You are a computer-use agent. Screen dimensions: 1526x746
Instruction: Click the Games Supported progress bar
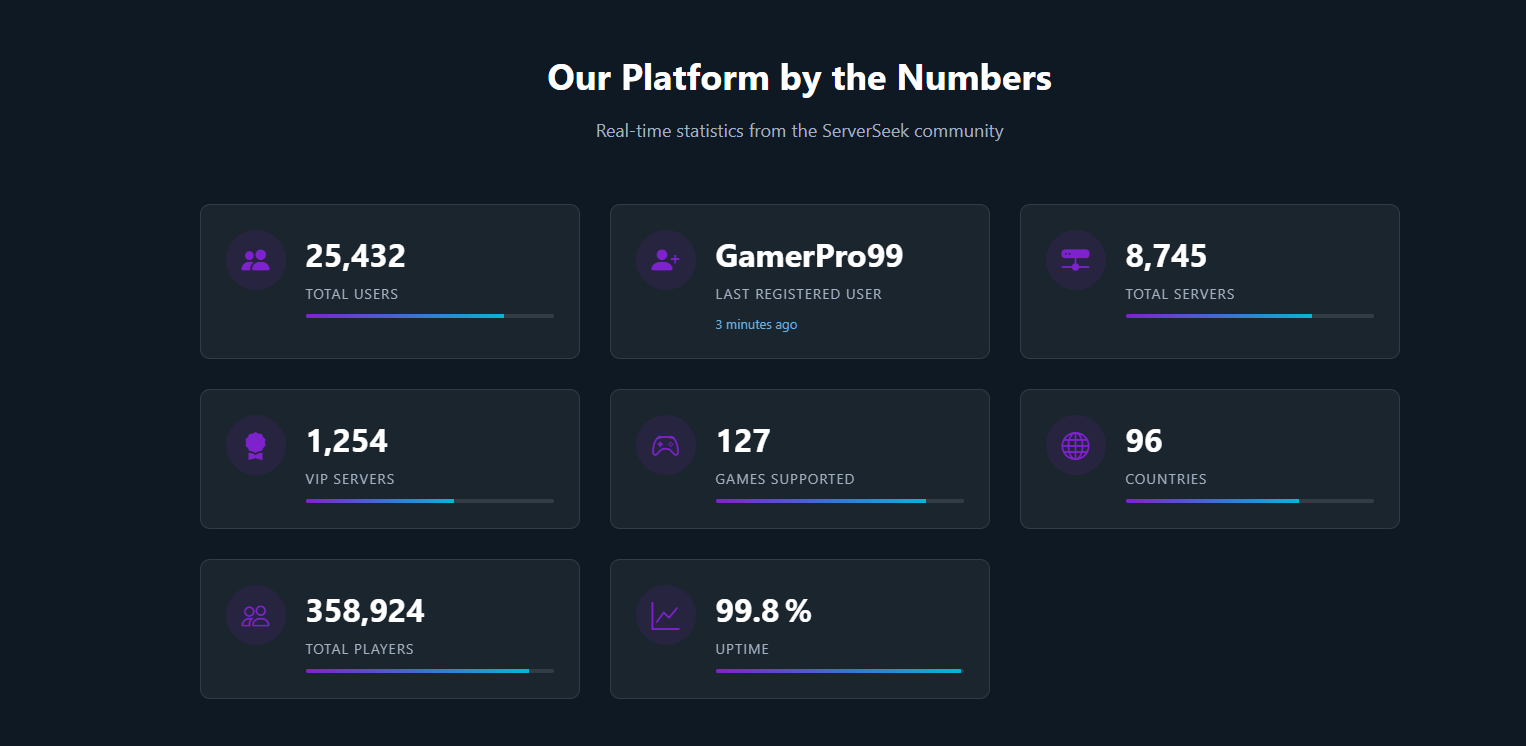click(839, 501)
